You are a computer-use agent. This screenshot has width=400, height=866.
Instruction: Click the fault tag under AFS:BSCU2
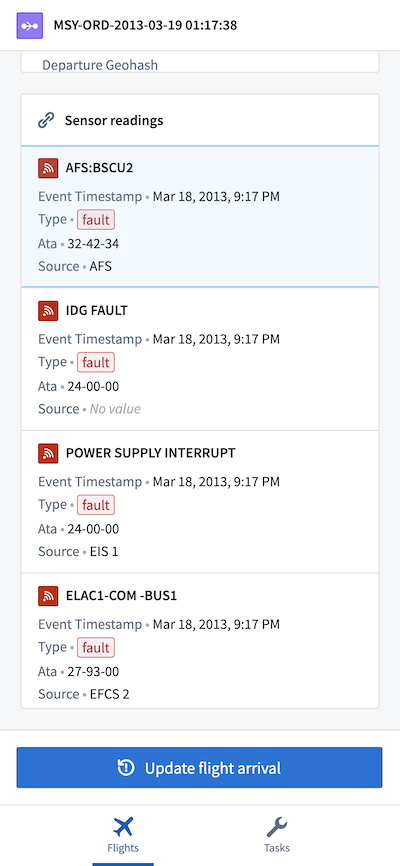[x=96, y=220]
